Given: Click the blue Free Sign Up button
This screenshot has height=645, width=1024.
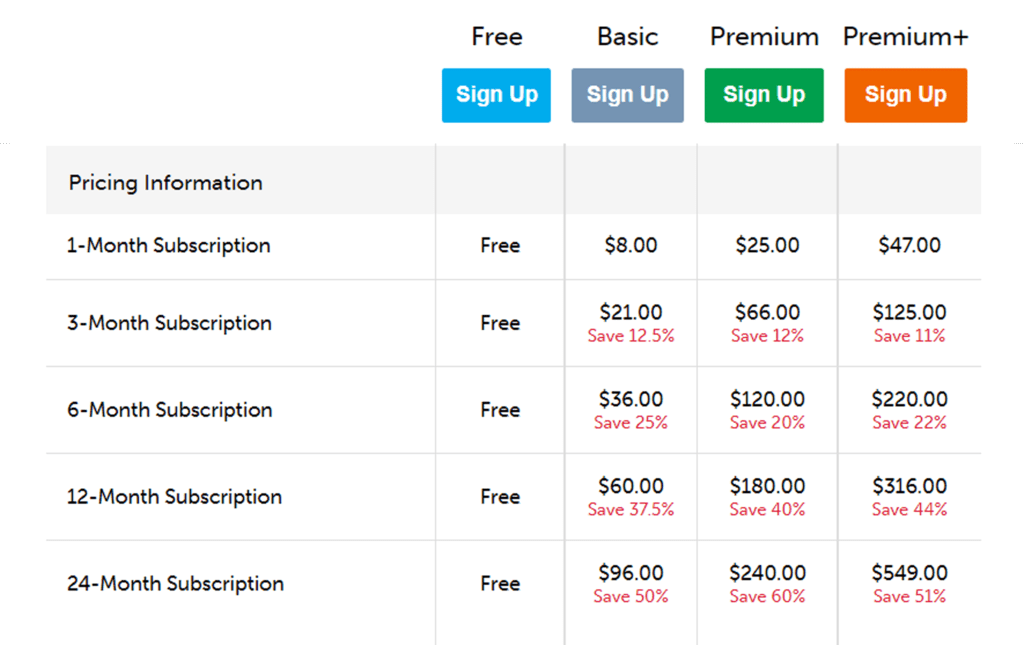Looking at the screenshot, I should [496, 94].
